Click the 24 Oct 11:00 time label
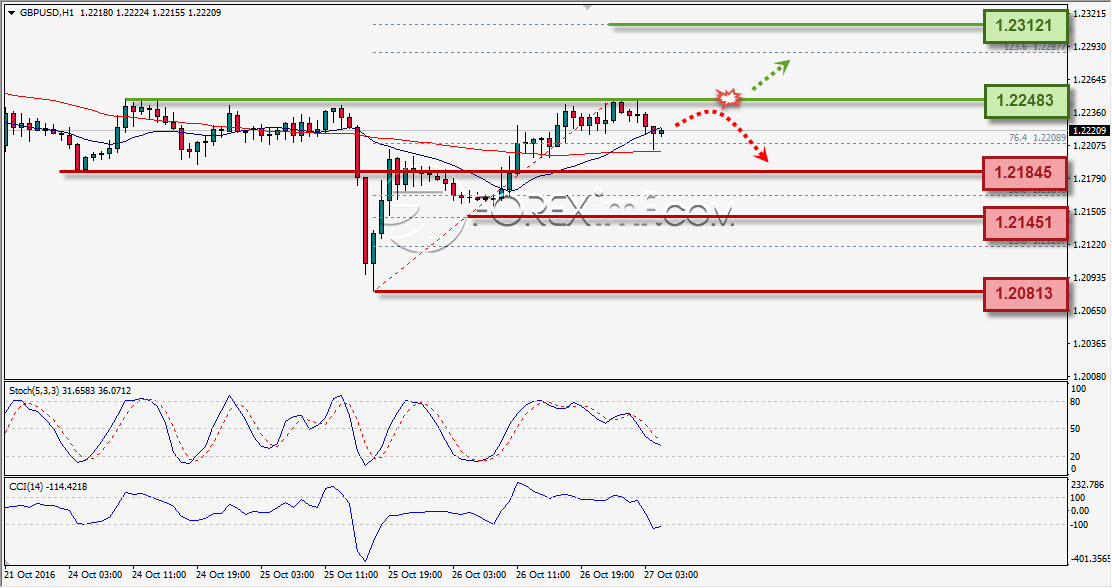Screen dimensions: 1112x588 [x=159, y=575]
